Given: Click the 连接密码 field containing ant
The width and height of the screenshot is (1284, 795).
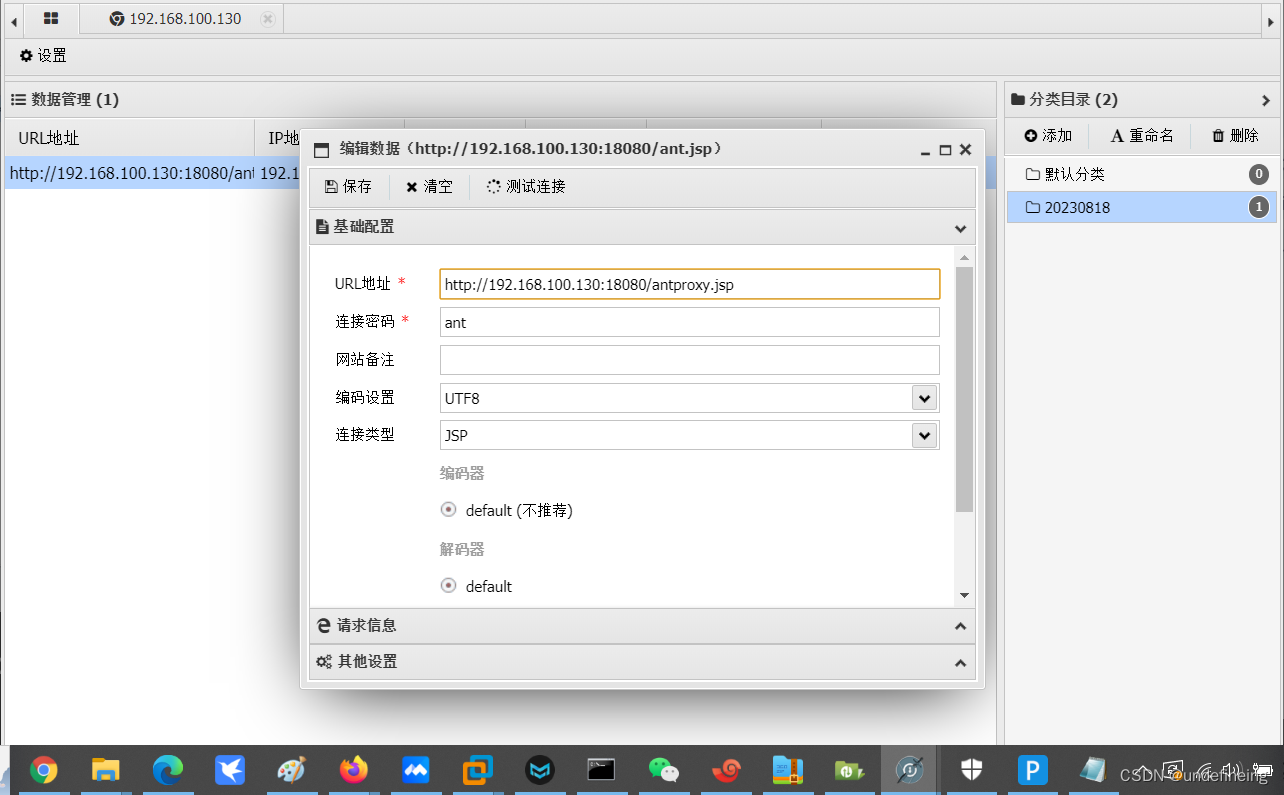Looking at the screenshot, I should 690,322.
